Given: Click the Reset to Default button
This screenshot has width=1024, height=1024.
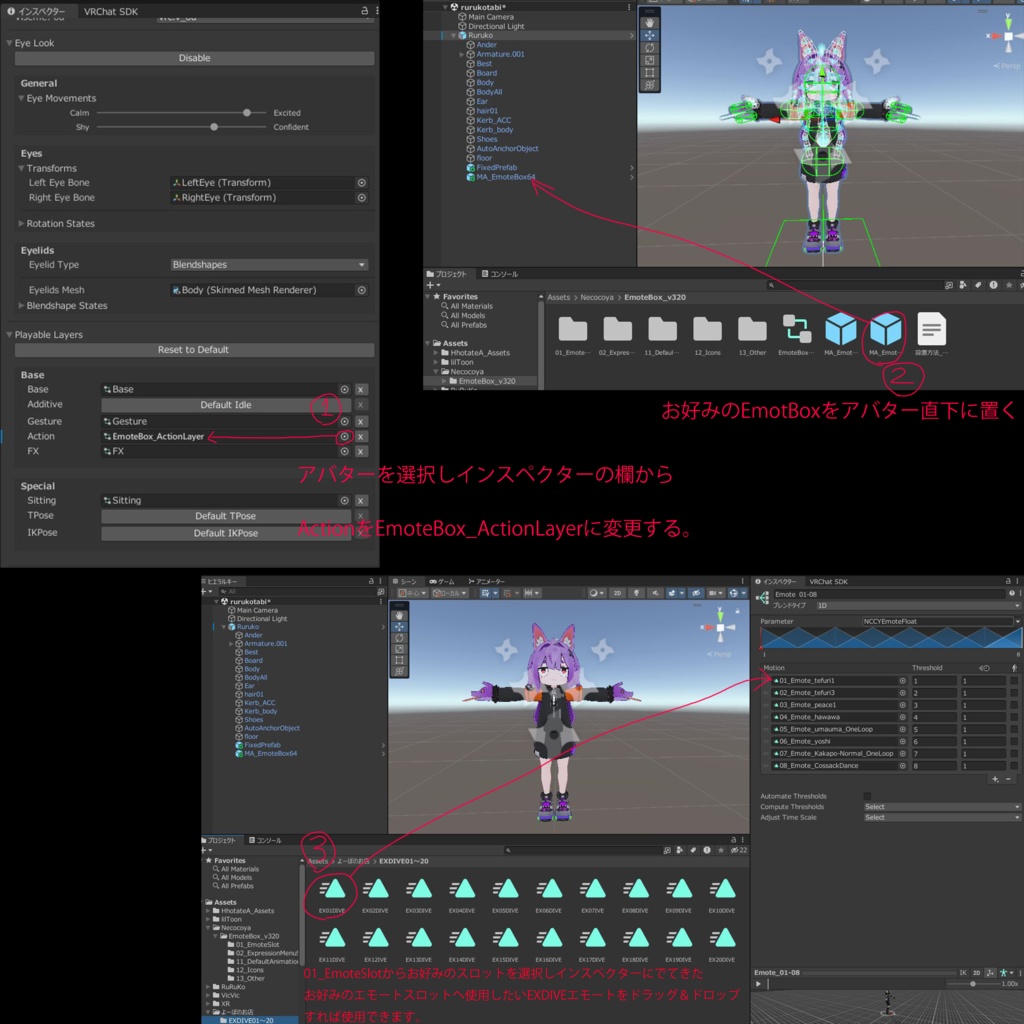Looking at the screenshot, I should pyautogui.click(x=193, y=349).
